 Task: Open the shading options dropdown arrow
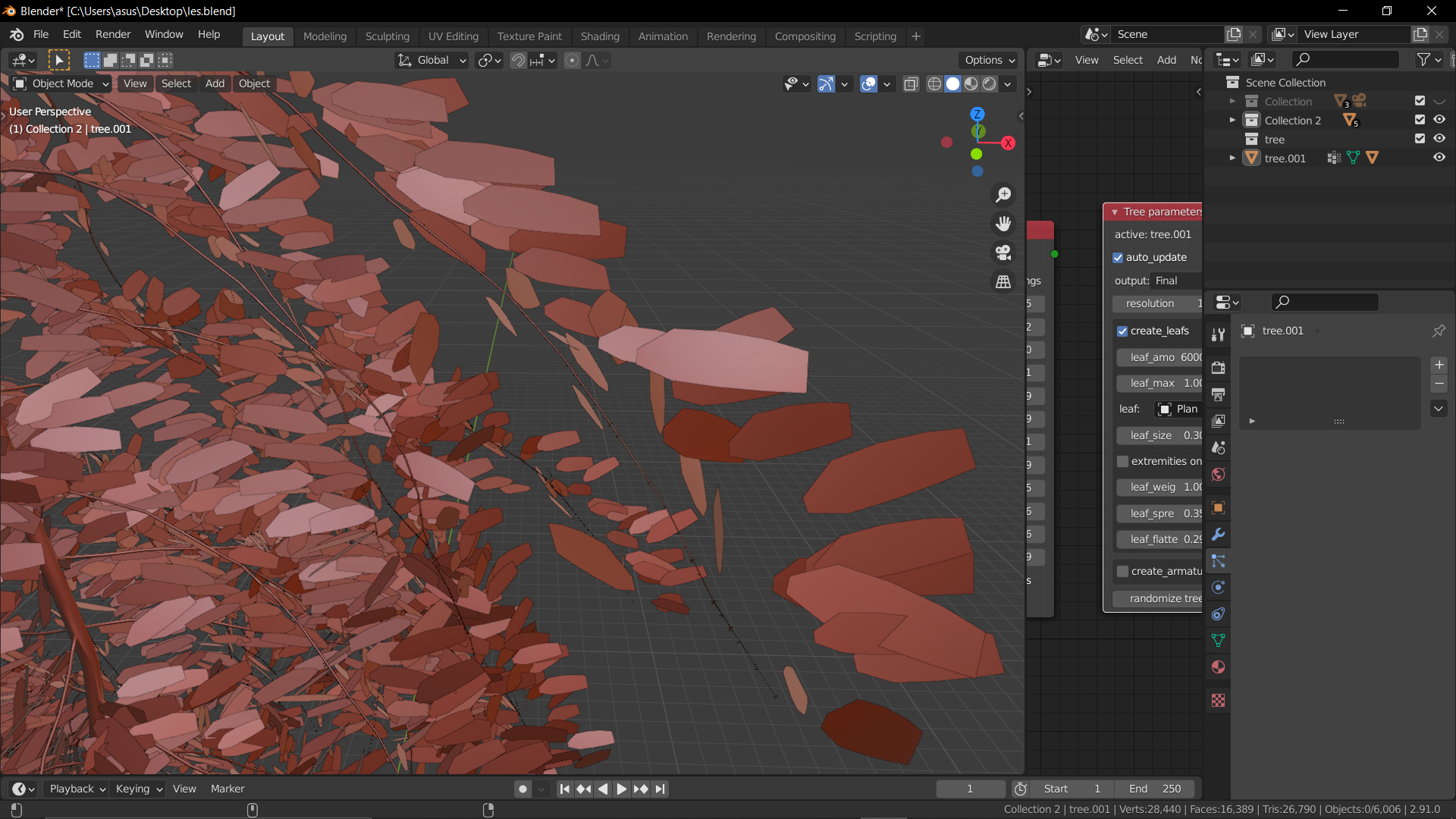pos(1008,83)
